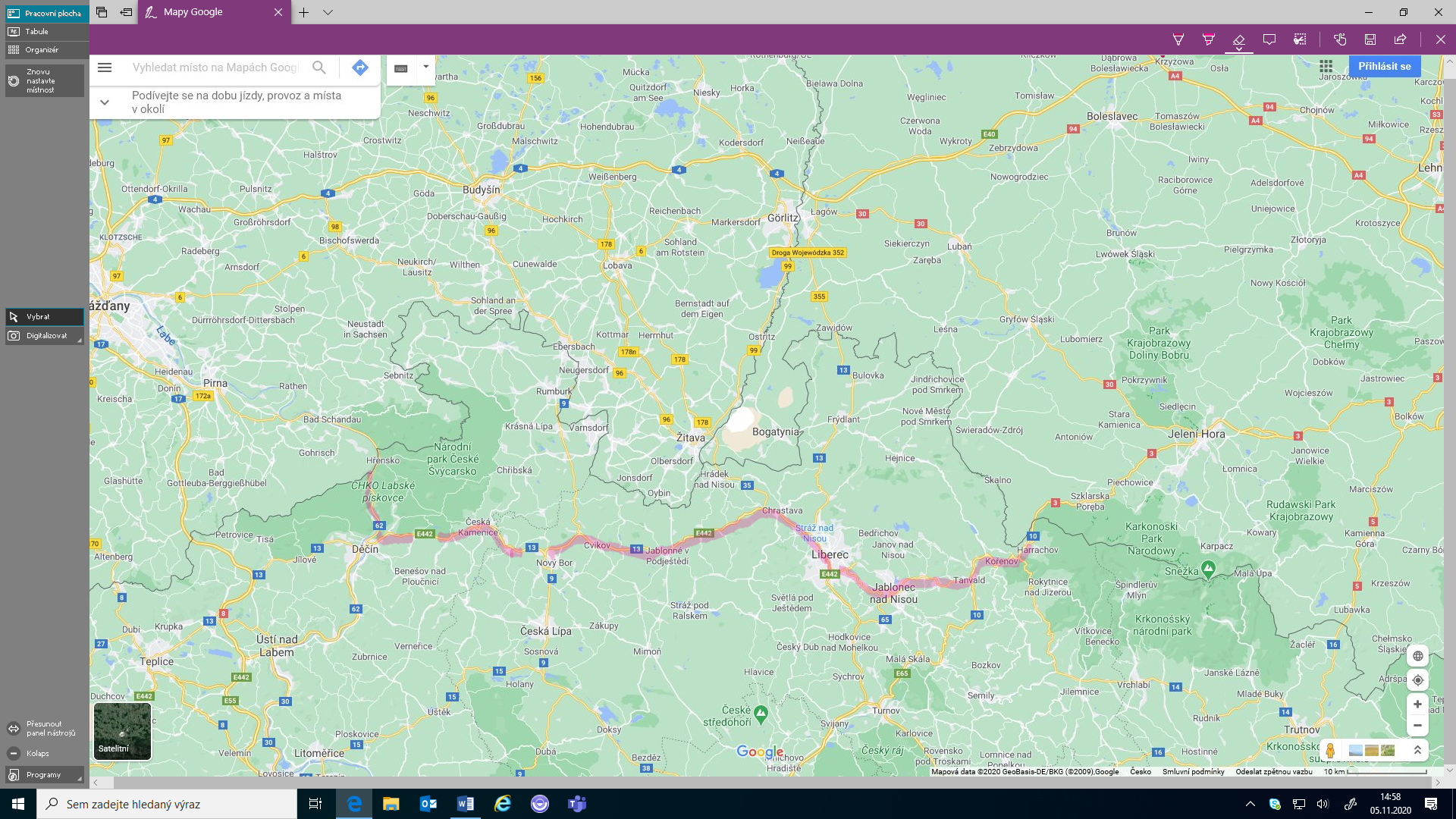Open keyboard input tools dropdown arrow
Image resolution: width=1456 pixels, height=819 pixels.
[426, 67]
